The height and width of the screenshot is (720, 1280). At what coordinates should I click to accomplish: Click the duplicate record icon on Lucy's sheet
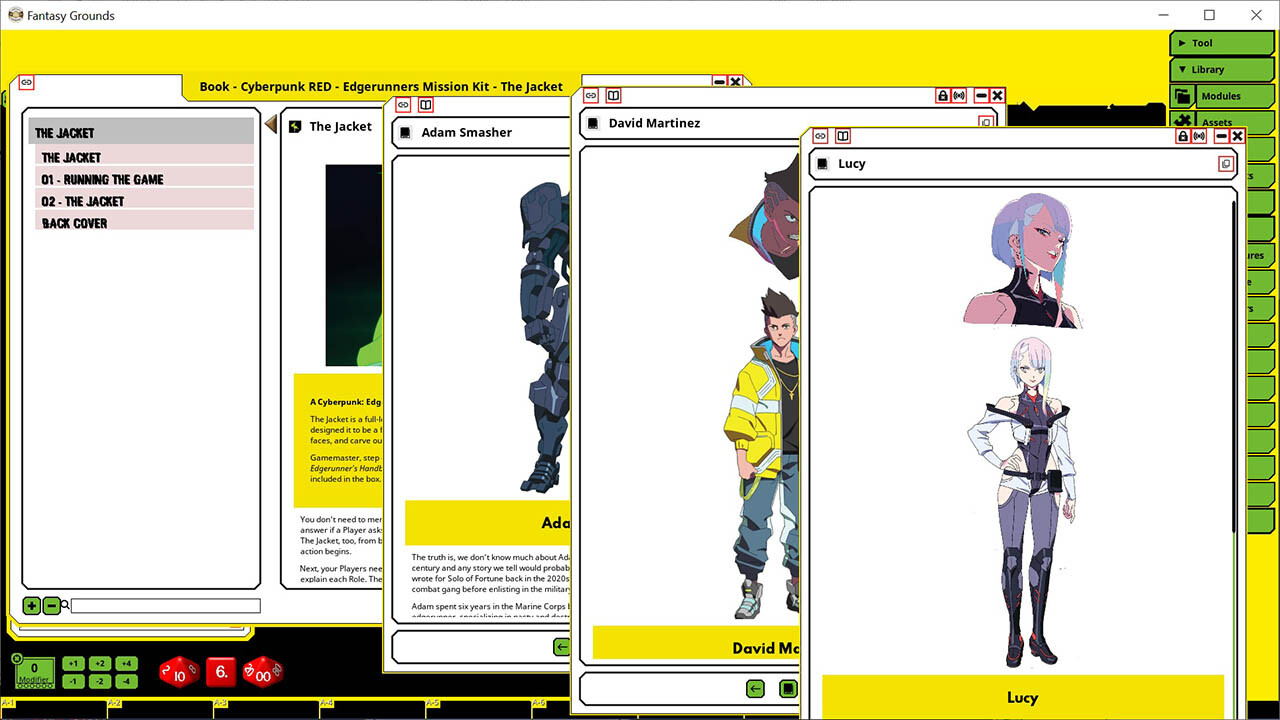pos(1226,163)
